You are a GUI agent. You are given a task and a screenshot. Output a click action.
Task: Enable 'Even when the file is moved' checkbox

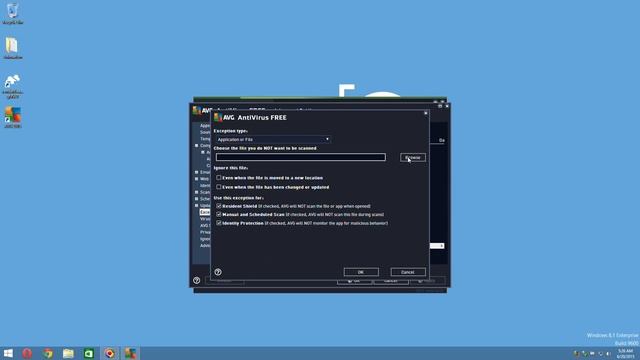(219, 178)
